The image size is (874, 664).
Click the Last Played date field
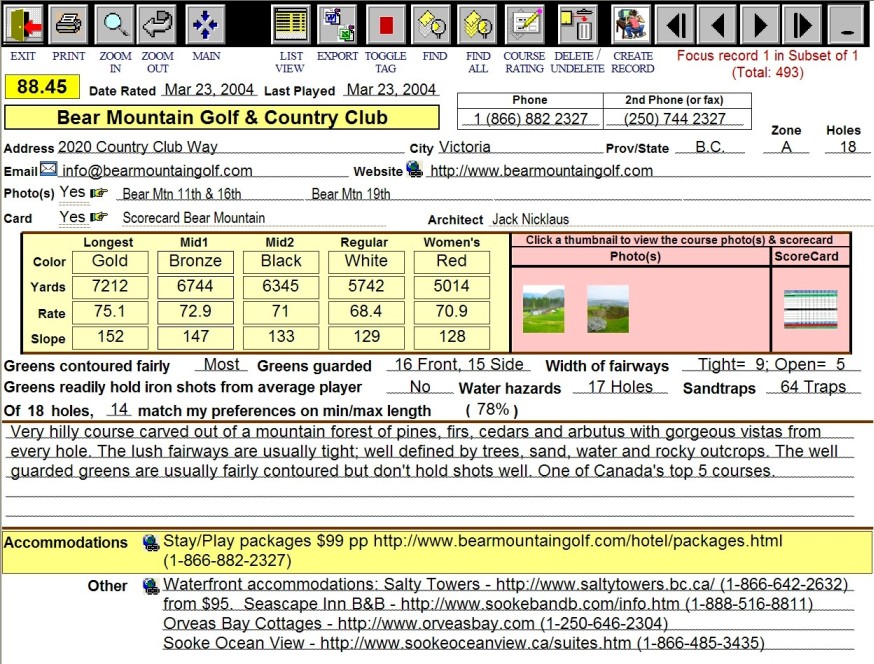coord(391,89)
